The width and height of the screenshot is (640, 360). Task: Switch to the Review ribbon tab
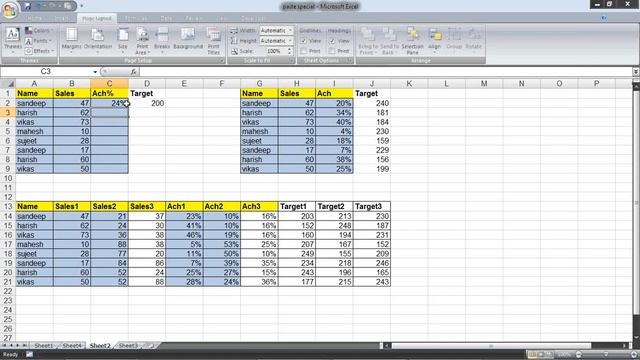click(x=193, y=18)
